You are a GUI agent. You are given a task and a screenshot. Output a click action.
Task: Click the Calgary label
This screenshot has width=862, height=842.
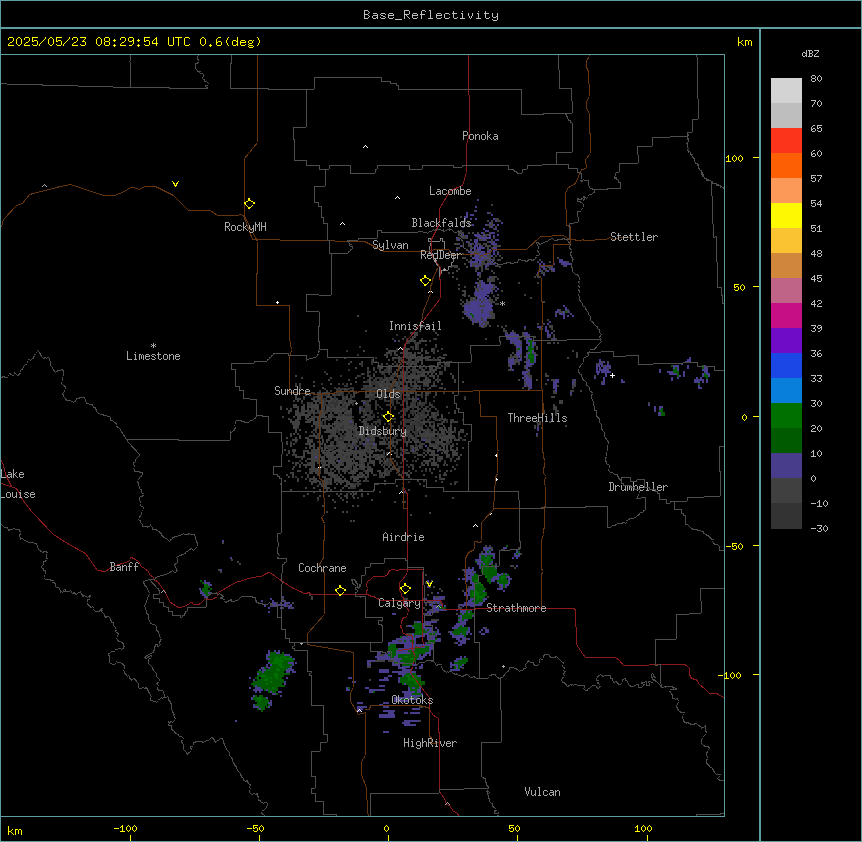point(399,603)
